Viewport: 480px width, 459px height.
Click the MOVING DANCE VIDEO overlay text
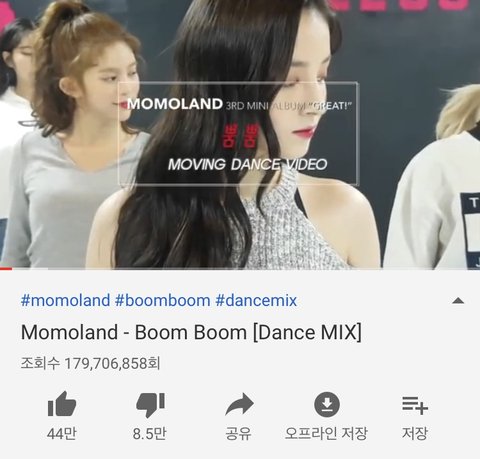(x=247, y=164)
